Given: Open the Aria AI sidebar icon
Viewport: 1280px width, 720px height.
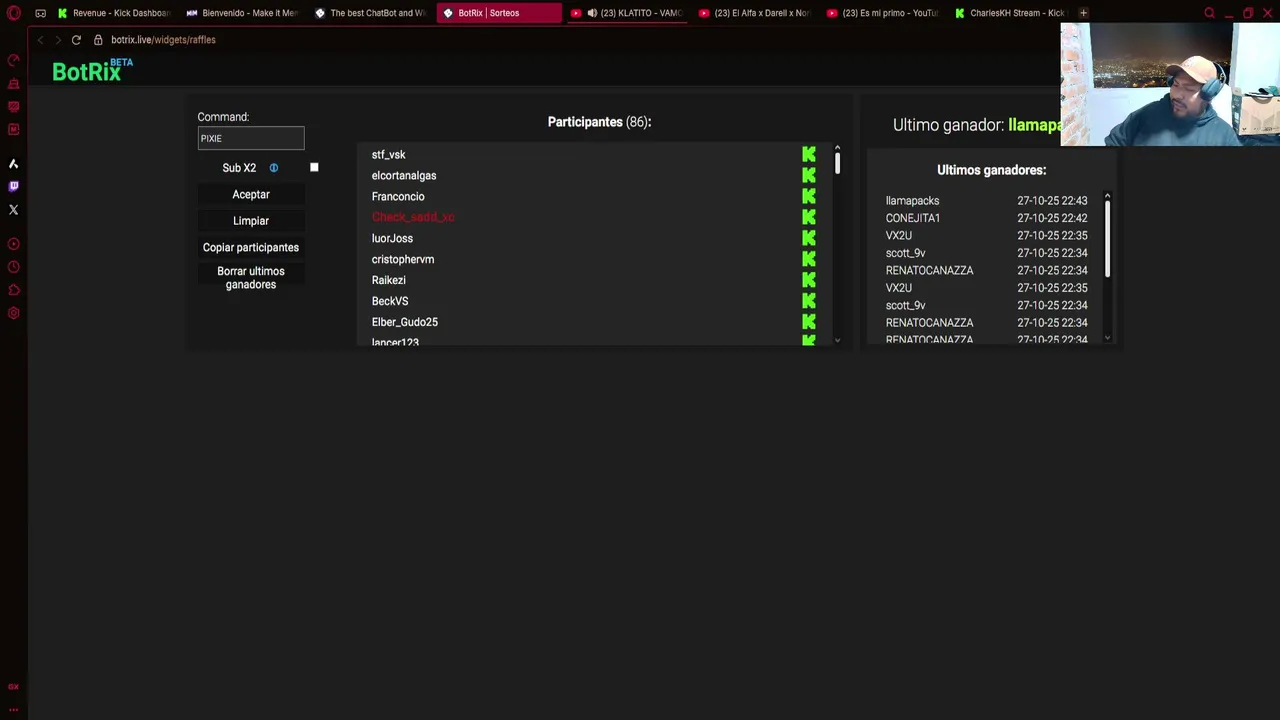Looking at the screenshot, I should coord(14,163).
